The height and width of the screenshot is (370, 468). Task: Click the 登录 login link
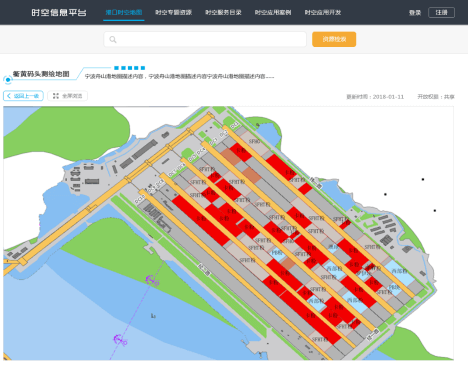pos(415,13)
